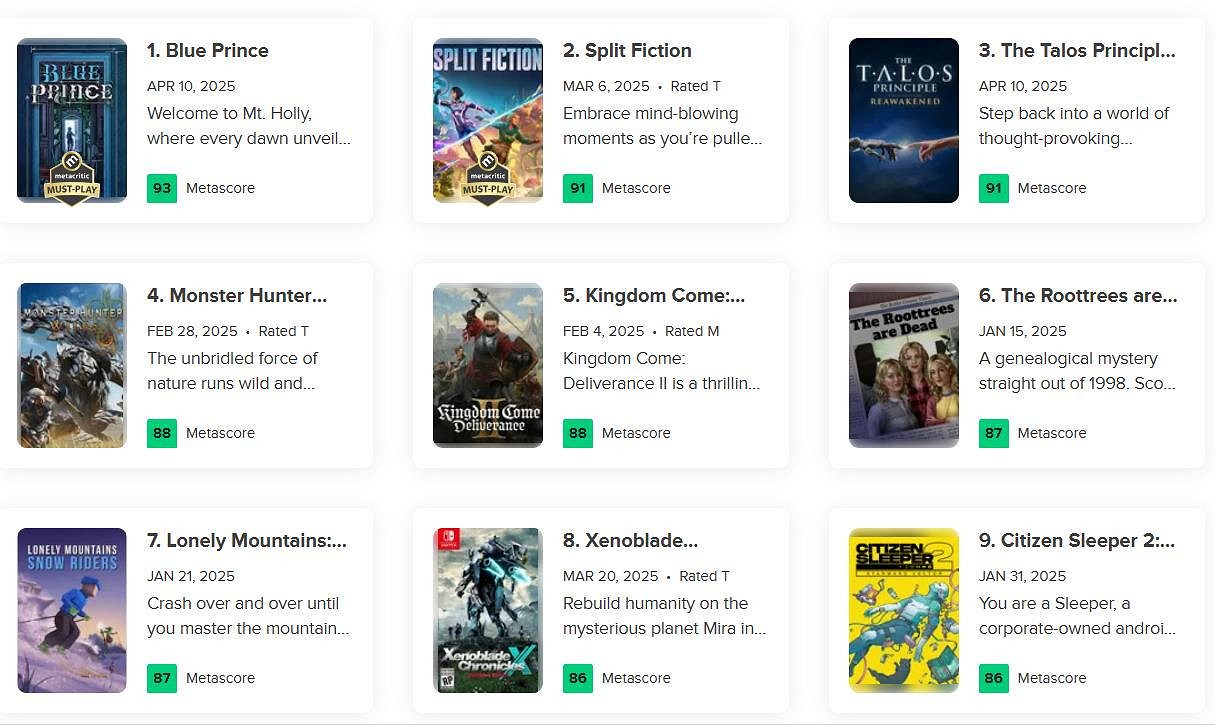Image resolution: width=1215 pixels, height=725 pixels.
Task: Click the Must-Play badge on Split Fiction cover
Action: tap(488, 178)
